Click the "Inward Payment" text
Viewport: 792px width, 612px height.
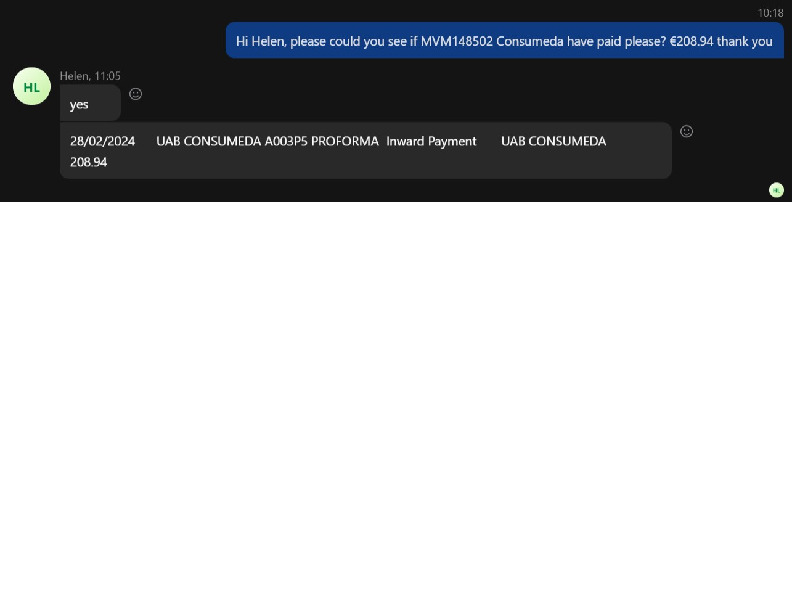point(431,141)
